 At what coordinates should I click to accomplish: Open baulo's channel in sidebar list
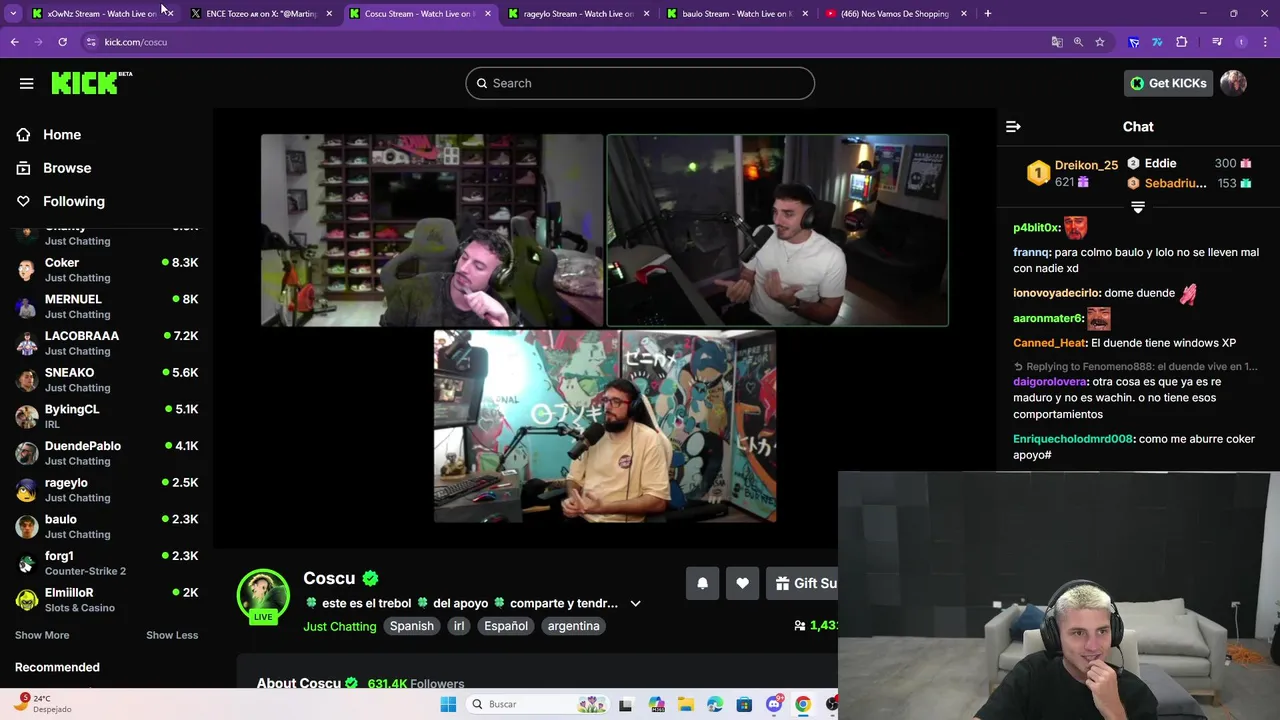pos(106,526)
